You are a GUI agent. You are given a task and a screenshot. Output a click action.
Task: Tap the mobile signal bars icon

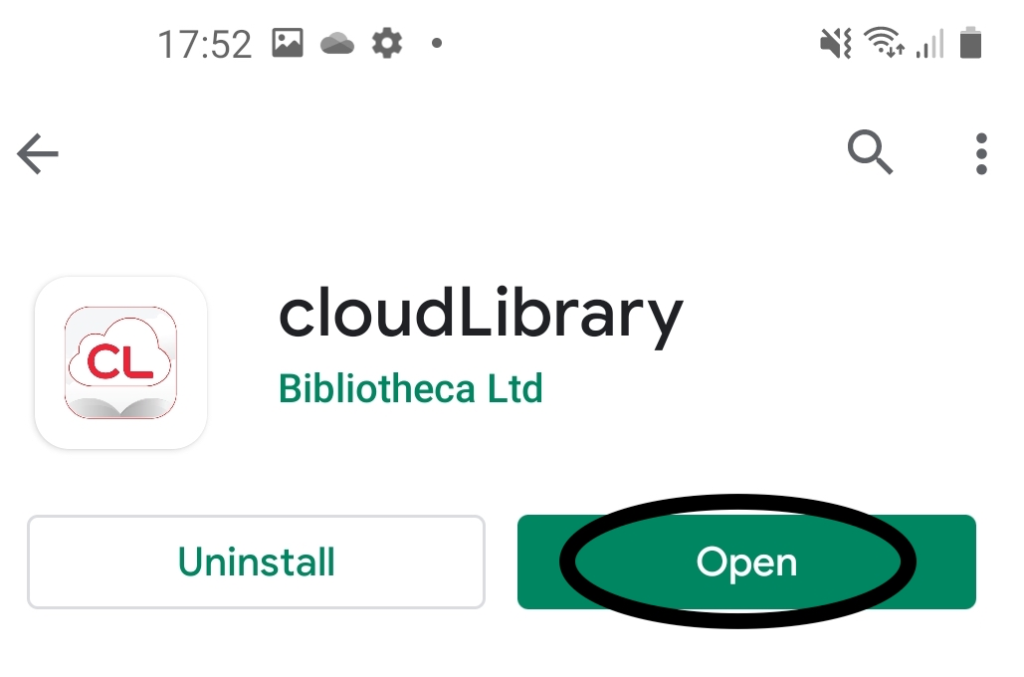click(x=929, y=44)
